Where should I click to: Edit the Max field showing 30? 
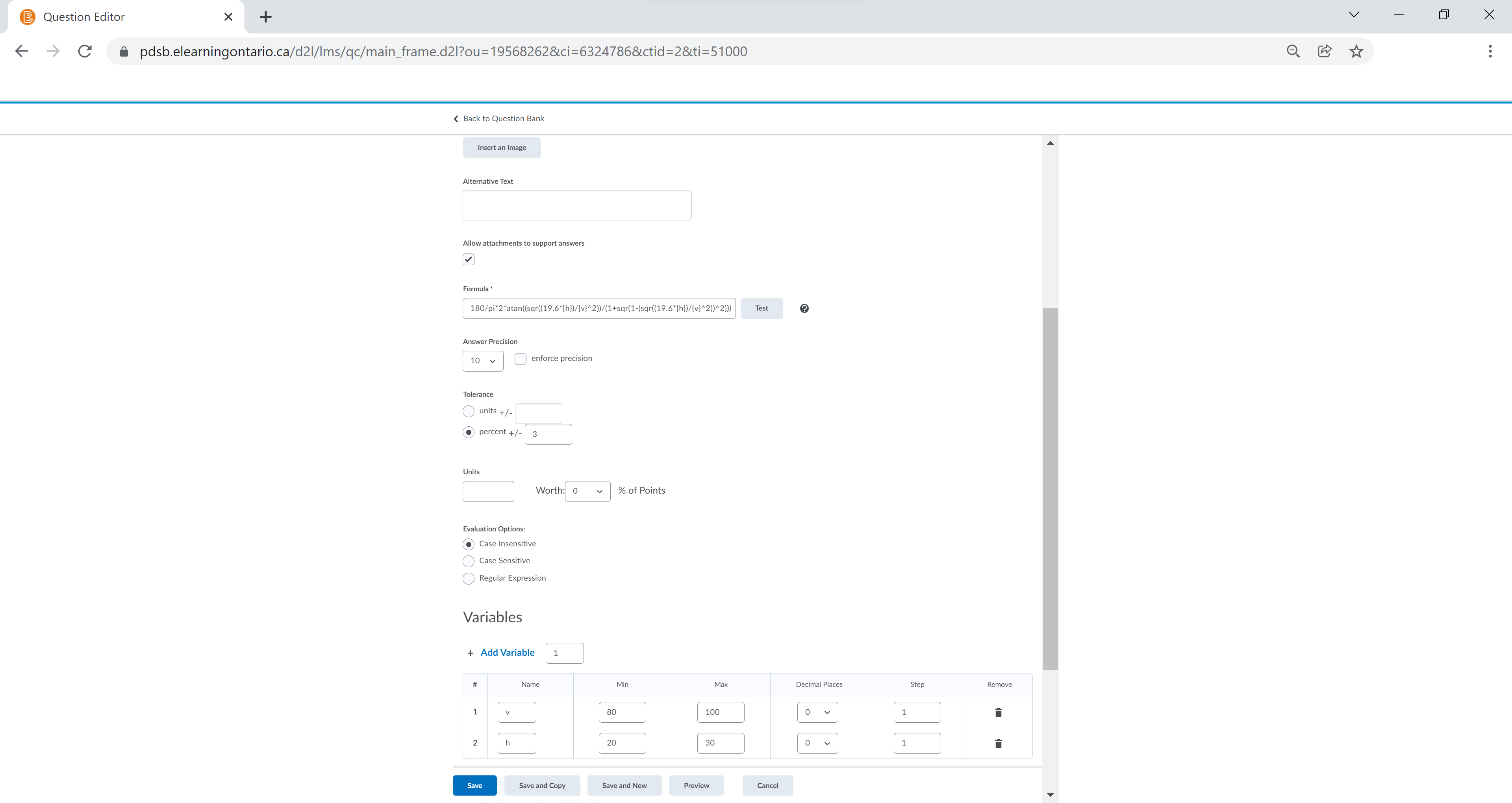[x=721, y=743]
